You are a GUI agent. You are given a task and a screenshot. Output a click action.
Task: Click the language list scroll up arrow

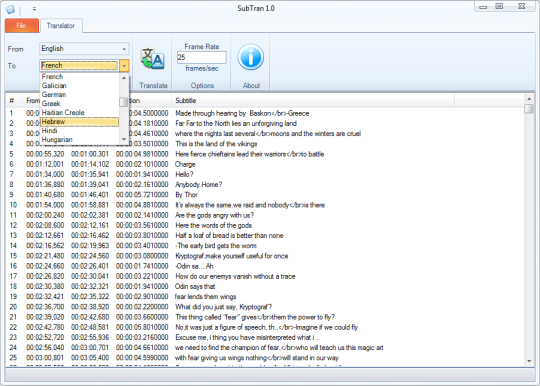point(124,78)
